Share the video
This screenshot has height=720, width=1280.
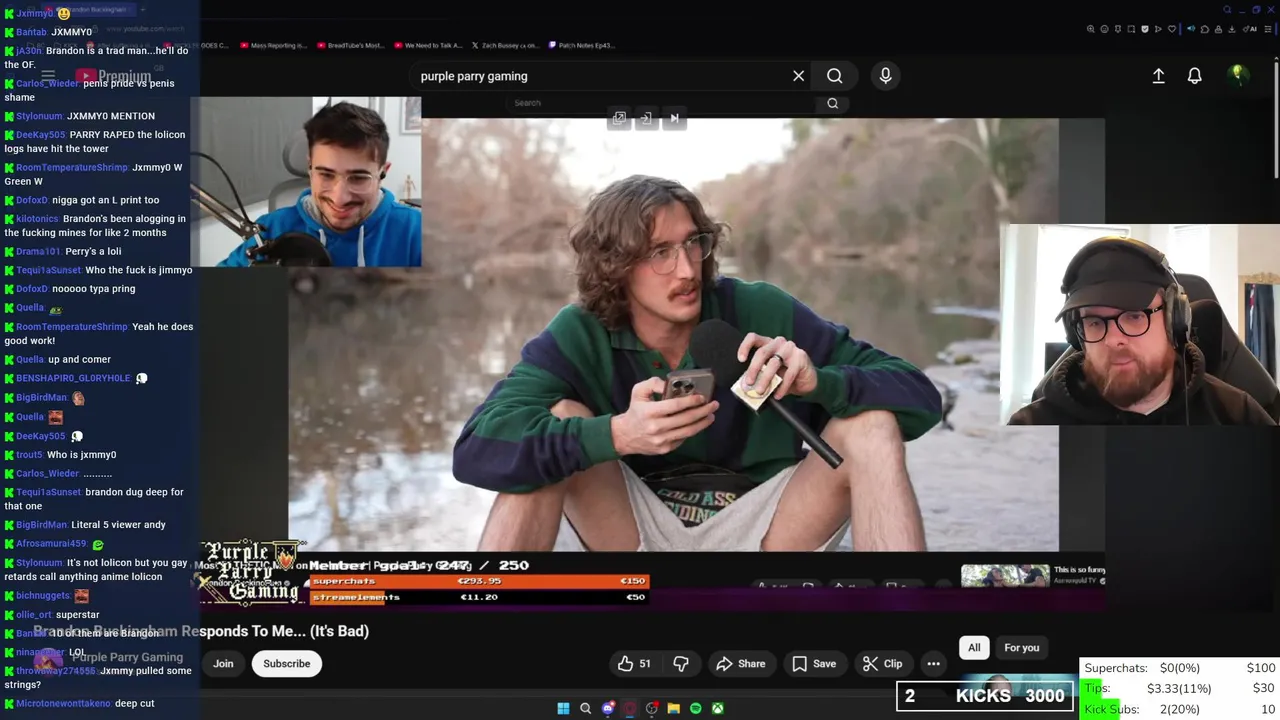(741, 664)
